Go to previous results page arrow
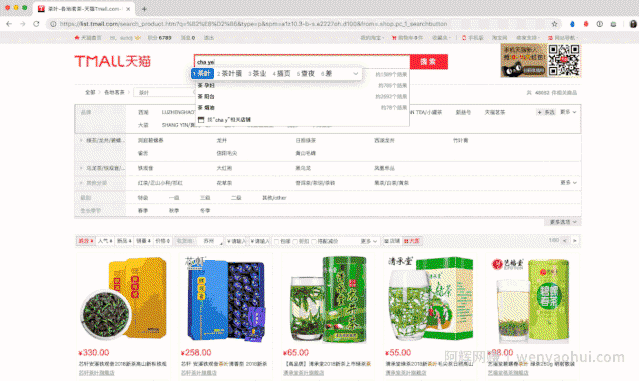Image resolution: width=639 pixels, height=381 pixels. click(565, 241)
